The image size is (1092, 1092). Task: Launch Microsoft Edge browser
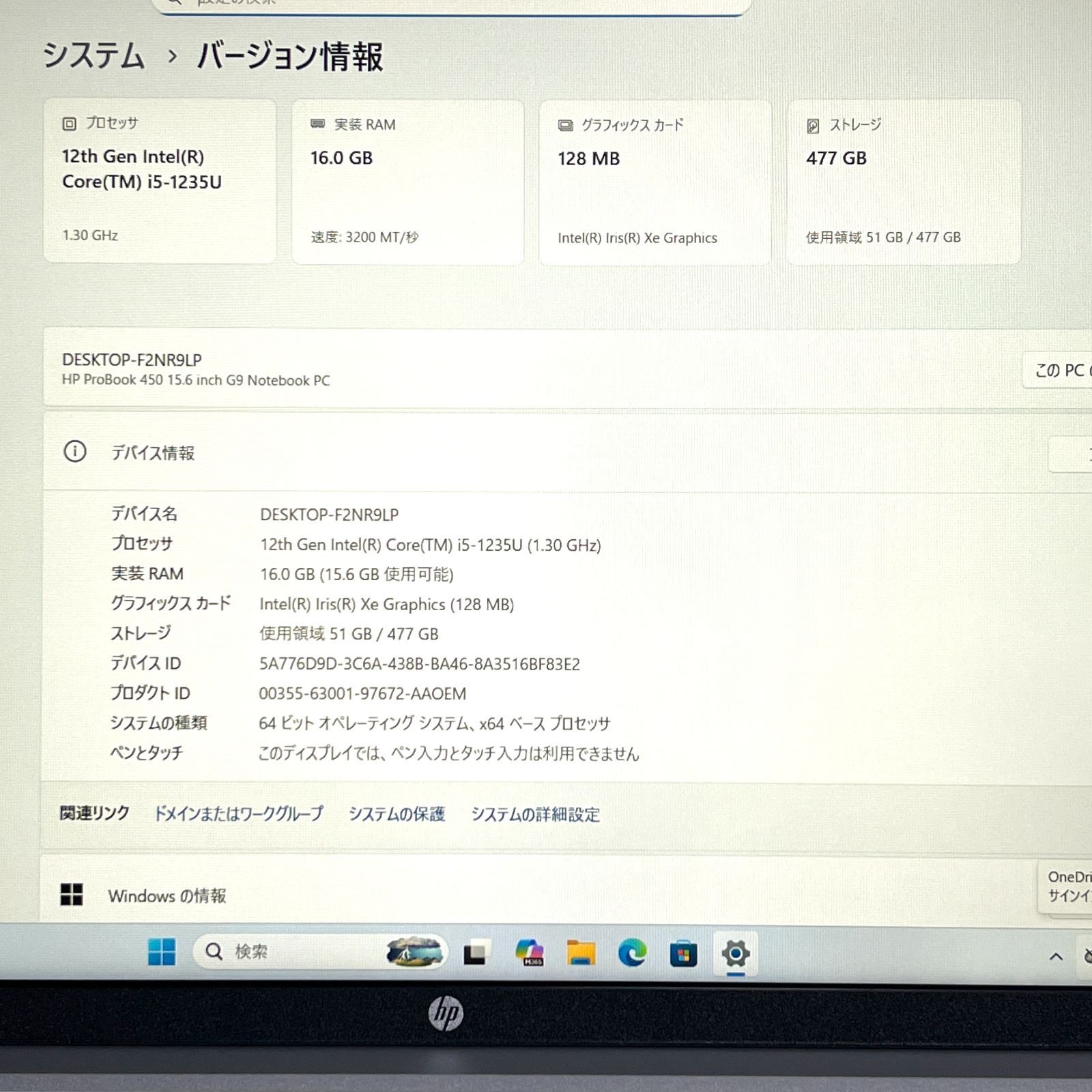click(x=632, y=953)
